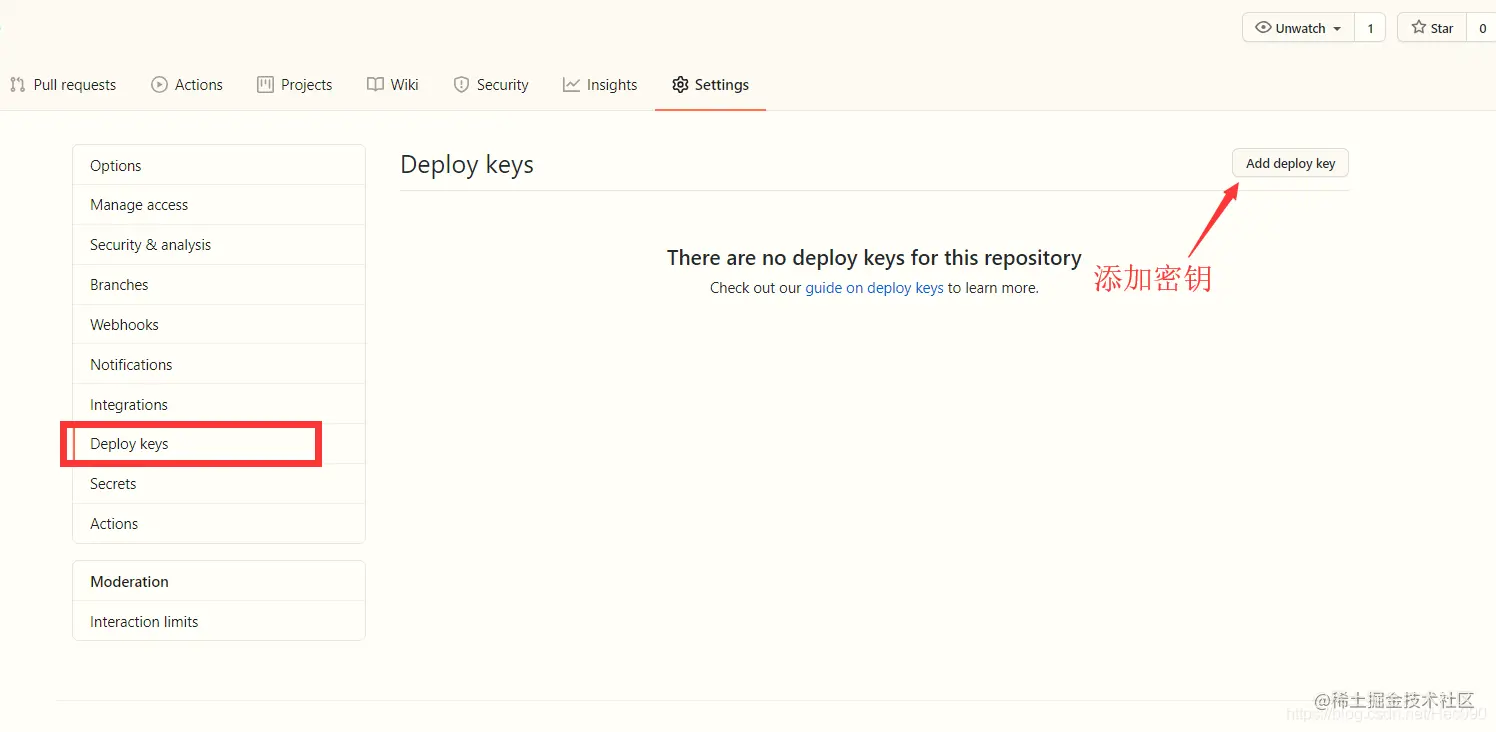Image resolution: width=1496 pixels, height=732 pixels.
Task: Open Notifications settings
Action: [x=219, y=365]
